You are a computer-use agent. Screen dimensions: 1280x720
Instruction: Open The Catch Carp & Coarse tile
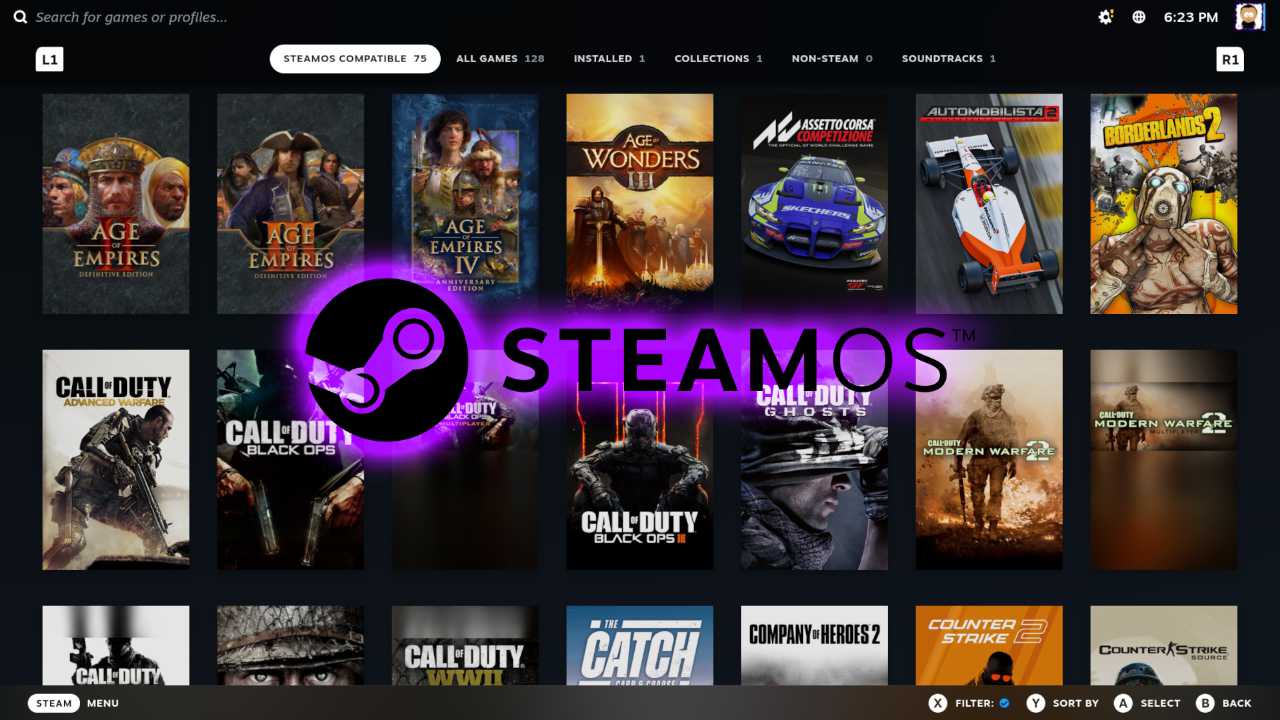click(640, 645)
